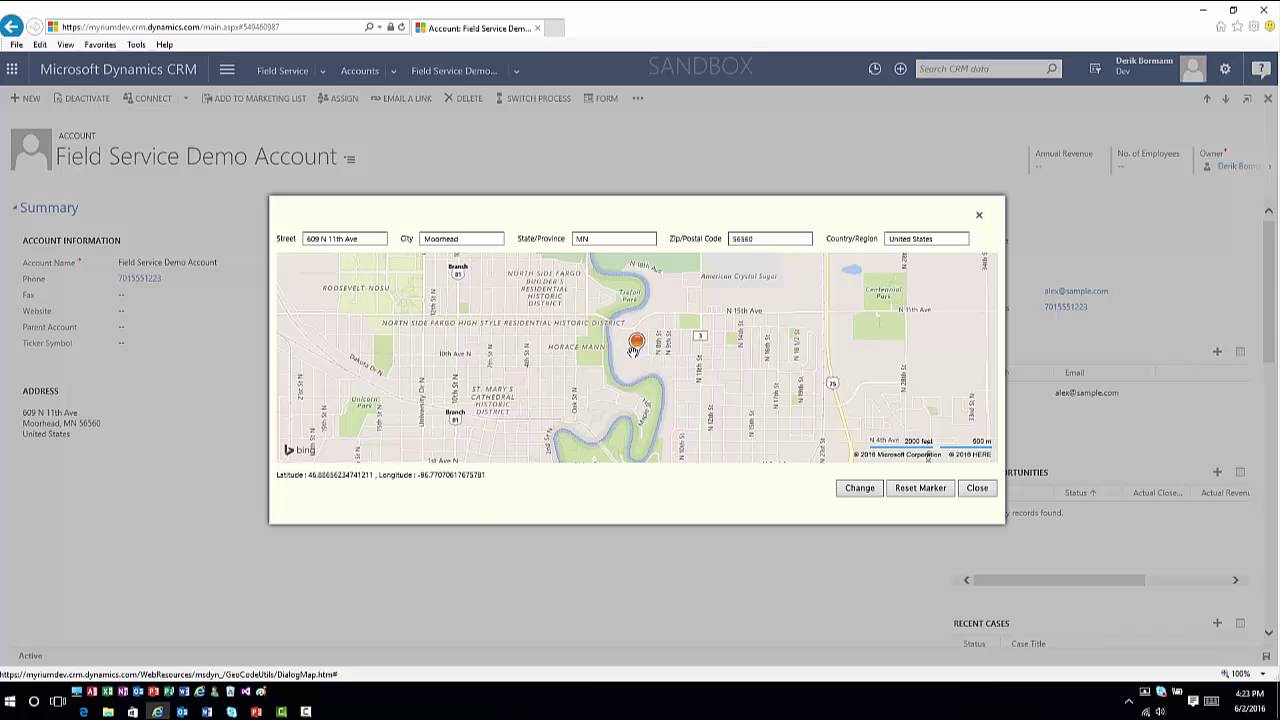Click the Change button

coord(859,488)
